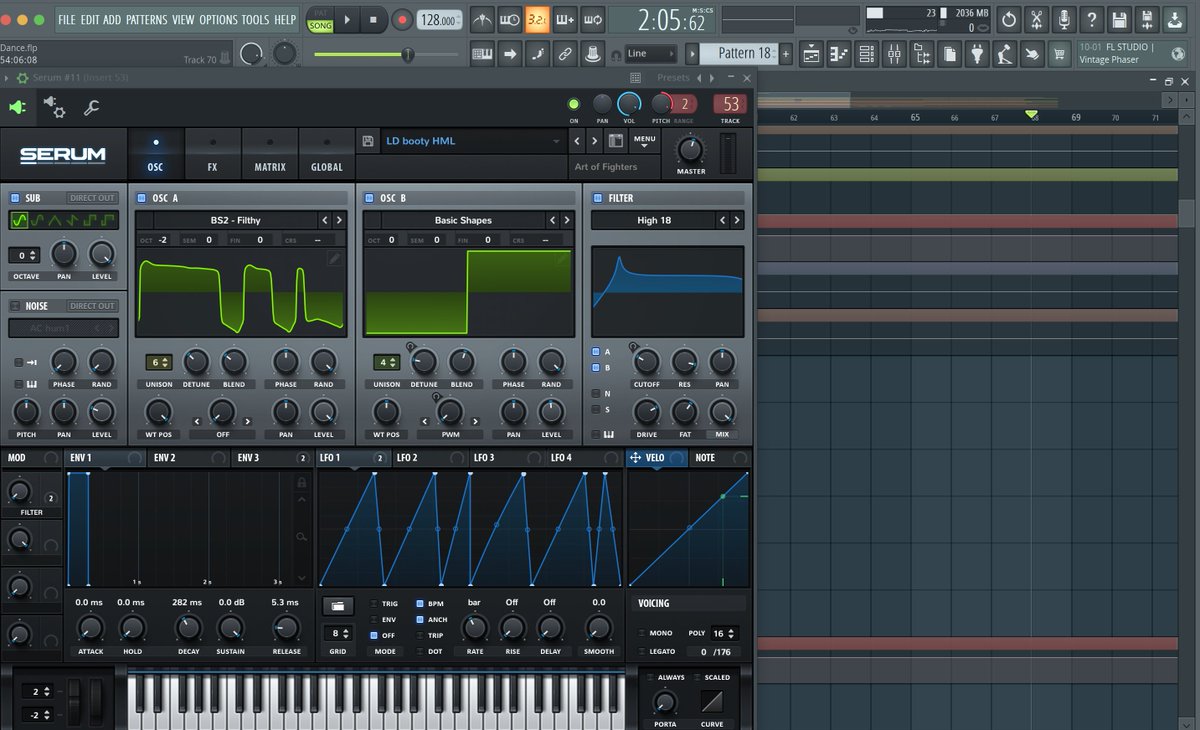Image resolution: width=1200 pixels, height=730 pixels.
Task: Switch to the Serum FX tab
Action: pyautogui.click(x=212, y=154)
